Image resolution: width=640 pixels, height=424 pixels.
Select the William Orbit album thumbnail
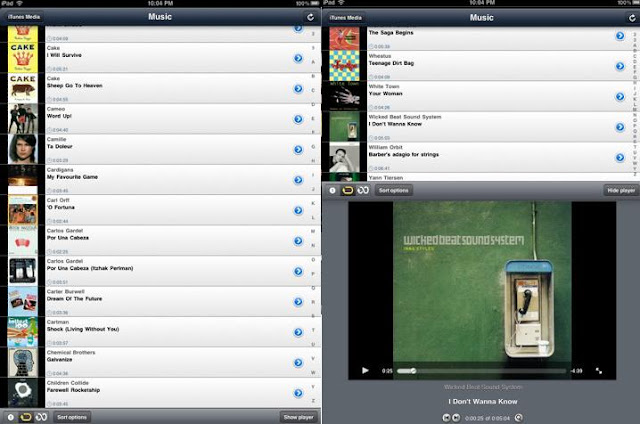344,157
